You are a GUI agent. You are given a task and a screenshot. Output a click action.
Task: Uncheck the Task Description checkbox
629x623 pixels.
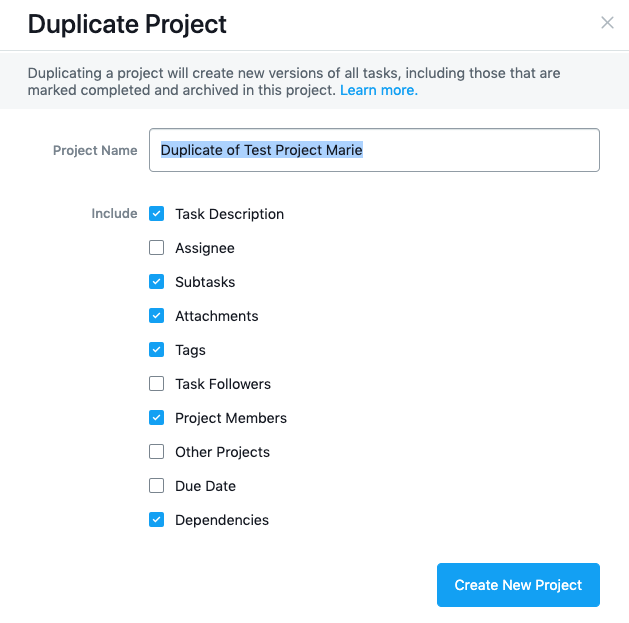coord(156,214)
